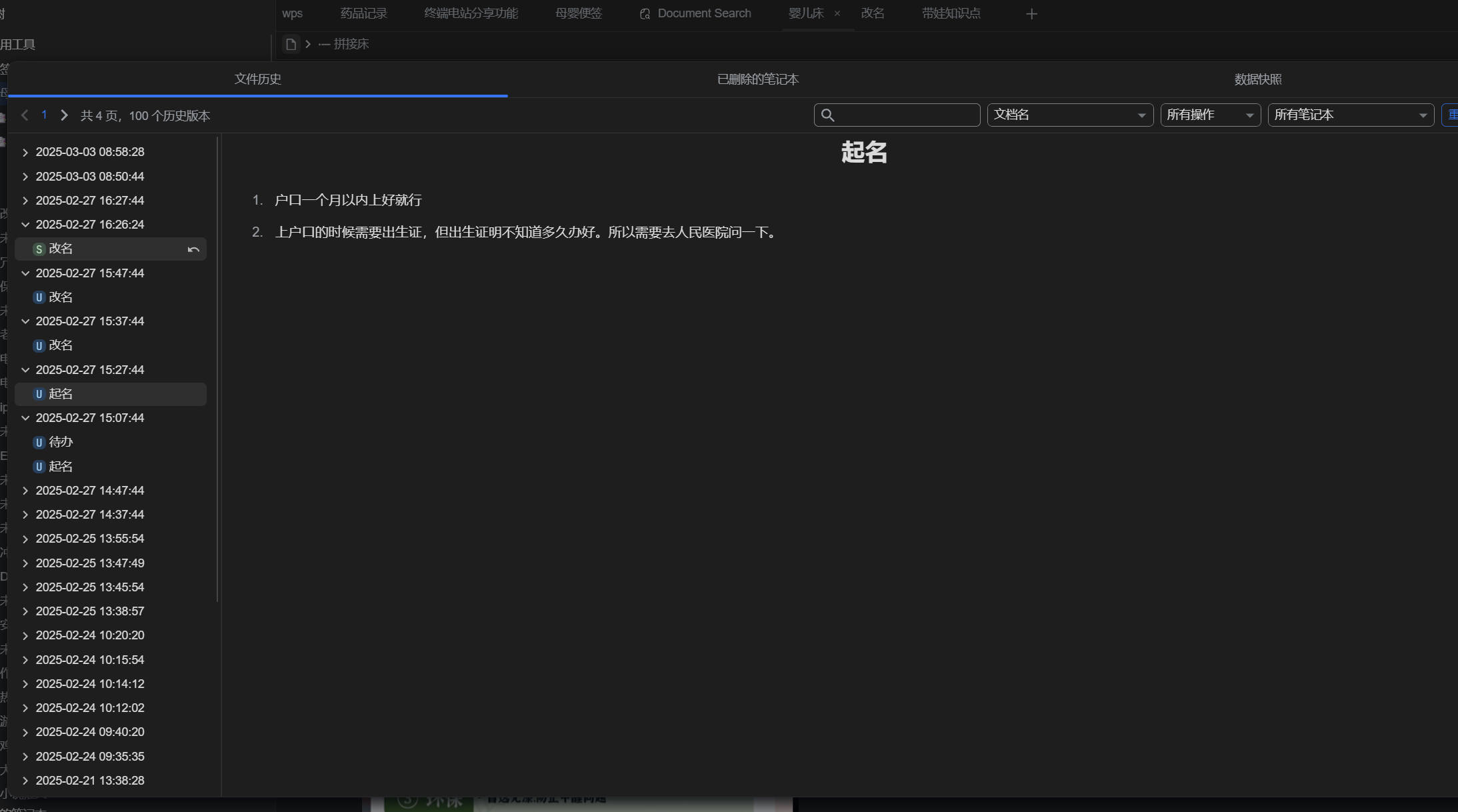Click the document icon in breadcrumb
The image size is (1458, 812).
click(x=291, y=44)
